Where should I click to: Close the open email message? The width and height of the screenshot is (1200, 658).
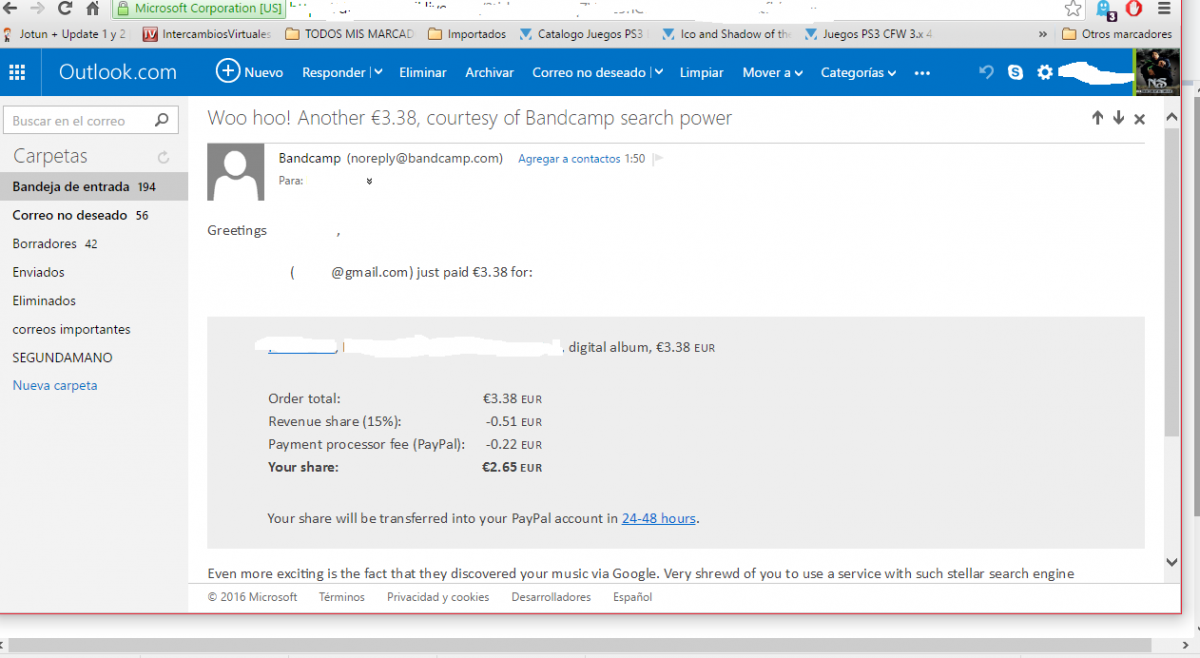click(1139, 119)
